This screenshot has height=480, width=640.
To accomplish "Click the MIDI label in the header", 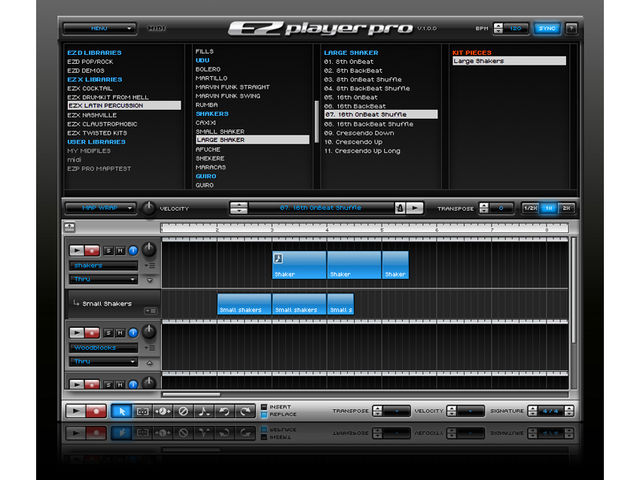I will pos(157,28).
